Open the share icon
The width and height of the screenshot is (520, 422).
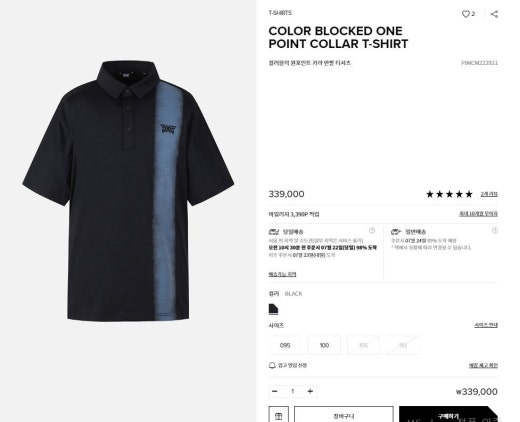(x=494, y=14)
